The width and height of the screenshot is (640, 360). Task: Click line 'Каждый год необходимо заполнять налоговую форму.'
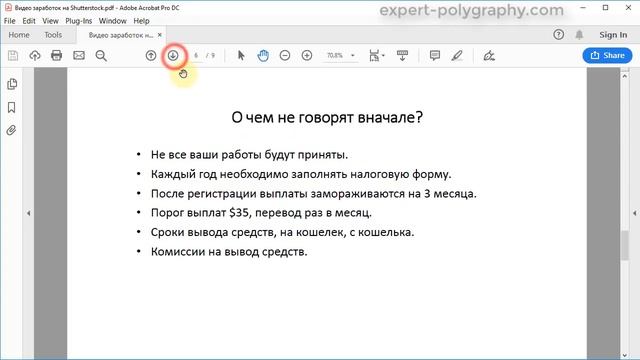tap(301, 174)
